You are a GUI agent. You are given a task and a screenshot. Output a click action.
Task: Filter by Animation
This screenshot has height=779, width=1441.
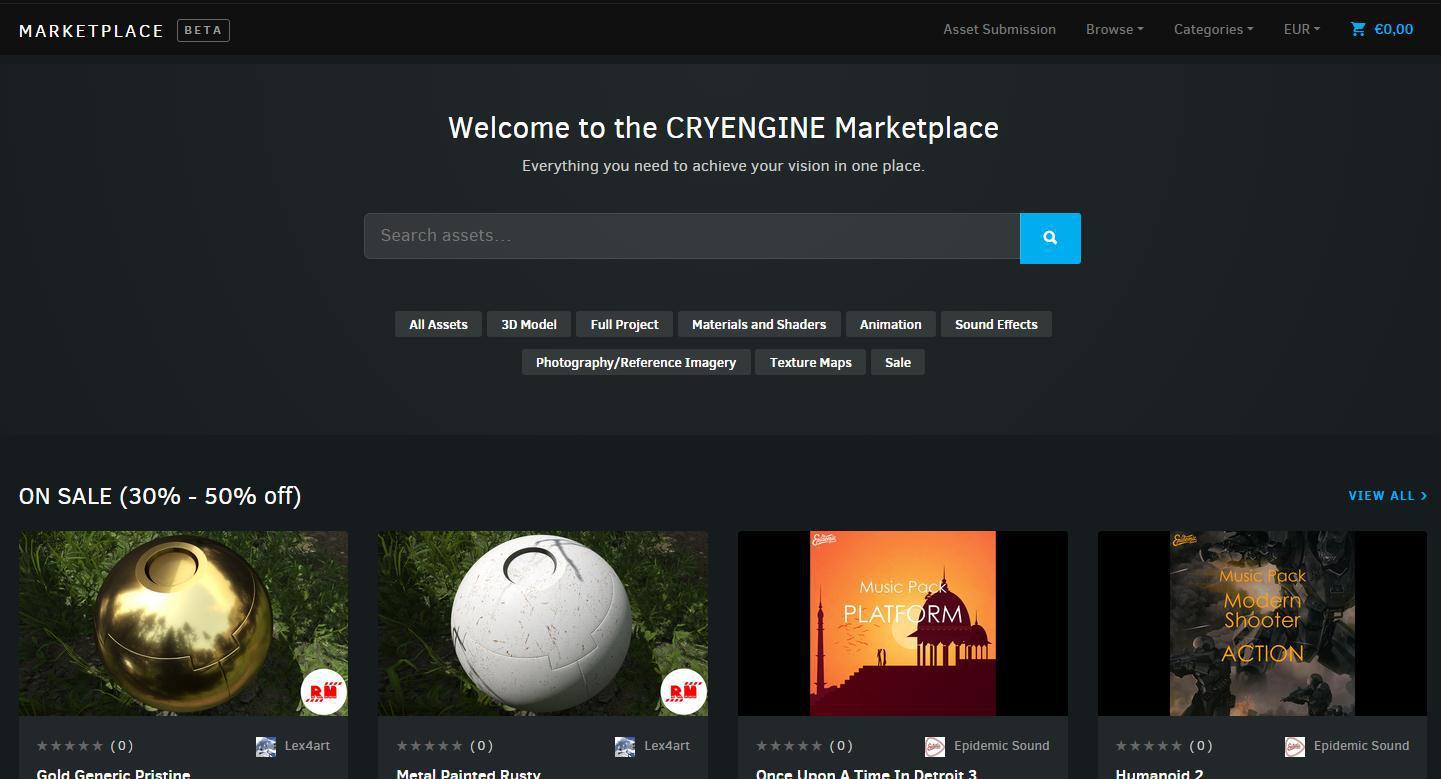coord(890,324)
